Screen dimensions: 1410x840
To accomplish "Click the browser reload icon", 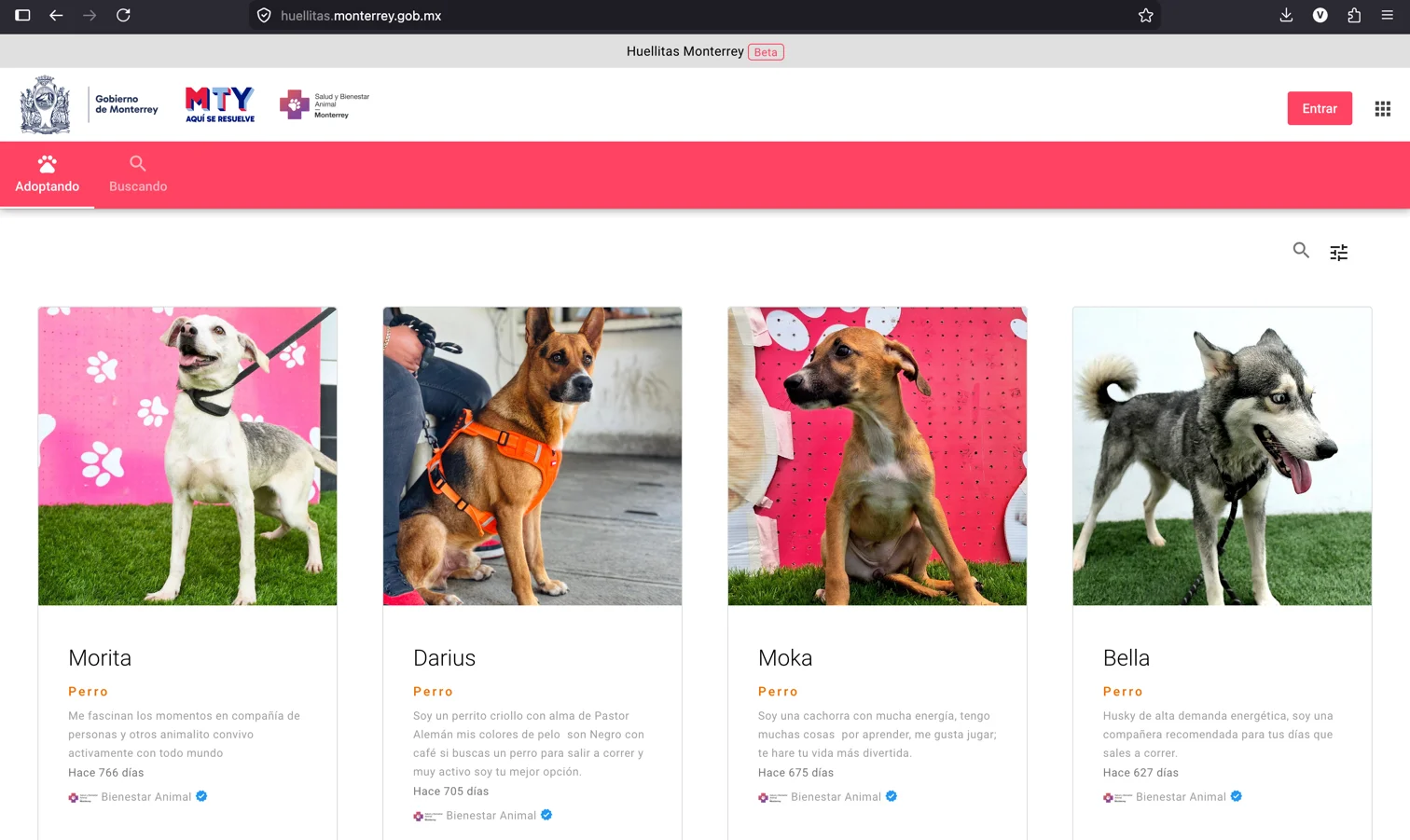I will [x=123, y=15].
